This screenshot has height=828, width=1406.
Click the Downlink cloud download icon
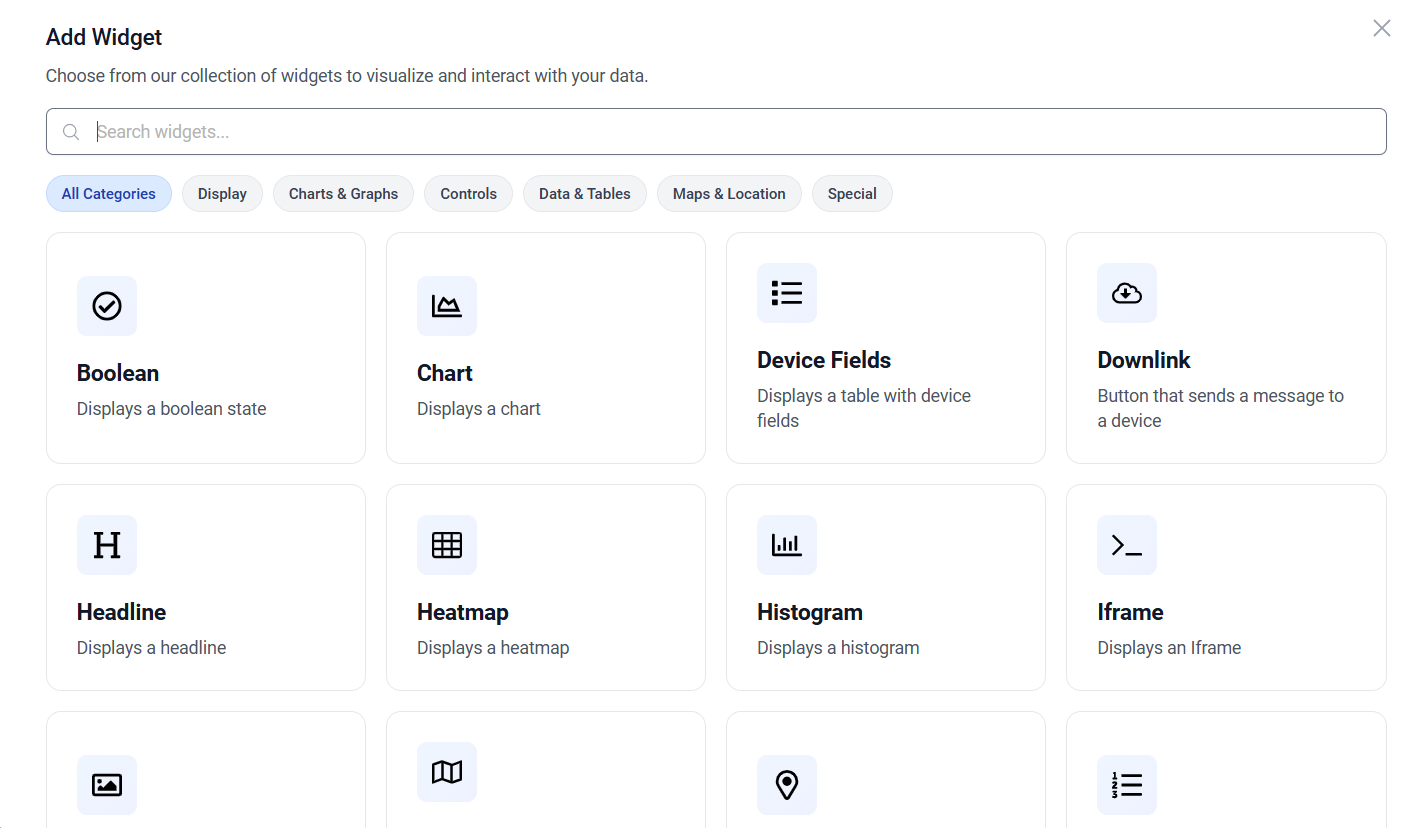coord(1127,293)
